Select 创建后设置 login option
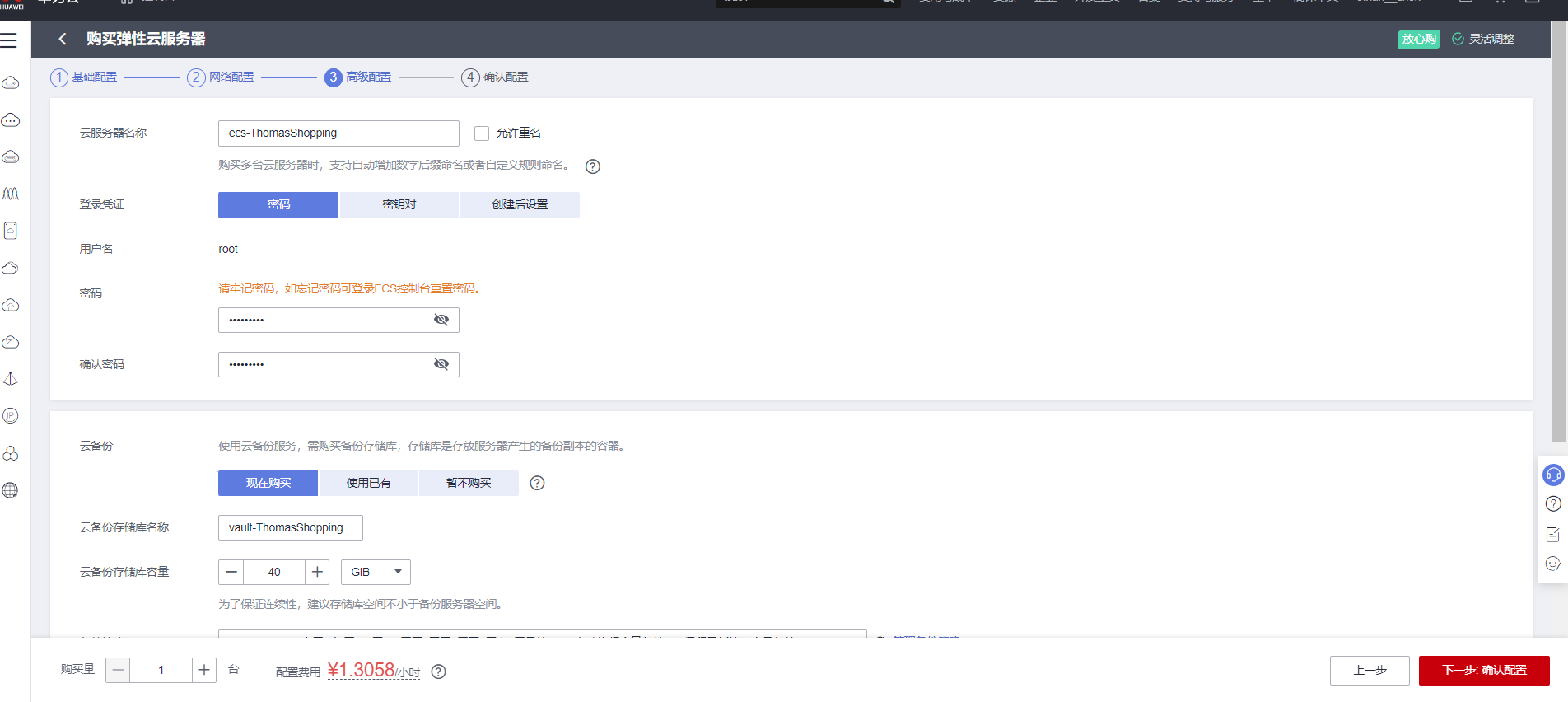Viewport: 1568px width, 702px height. (x=520, y=205)
